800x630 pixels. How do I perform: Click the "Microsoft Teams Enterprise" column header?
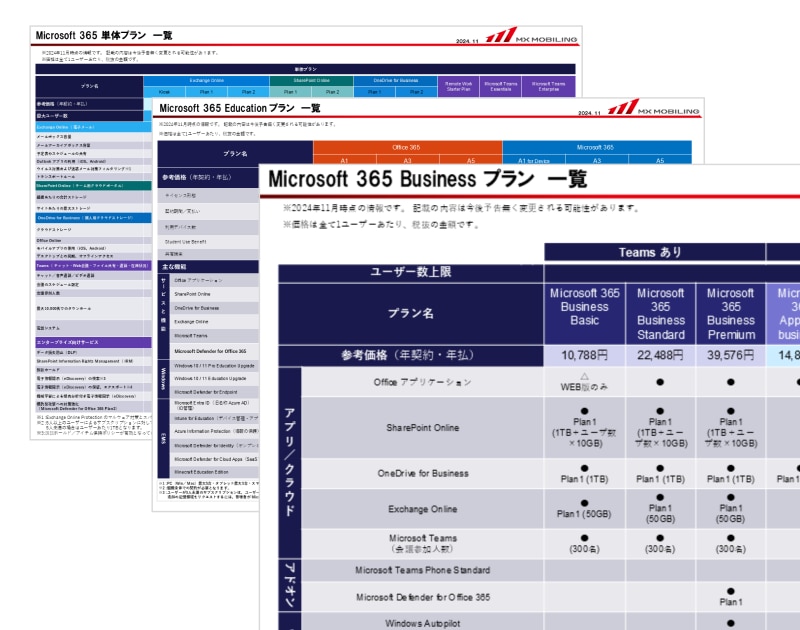(548, 86)
